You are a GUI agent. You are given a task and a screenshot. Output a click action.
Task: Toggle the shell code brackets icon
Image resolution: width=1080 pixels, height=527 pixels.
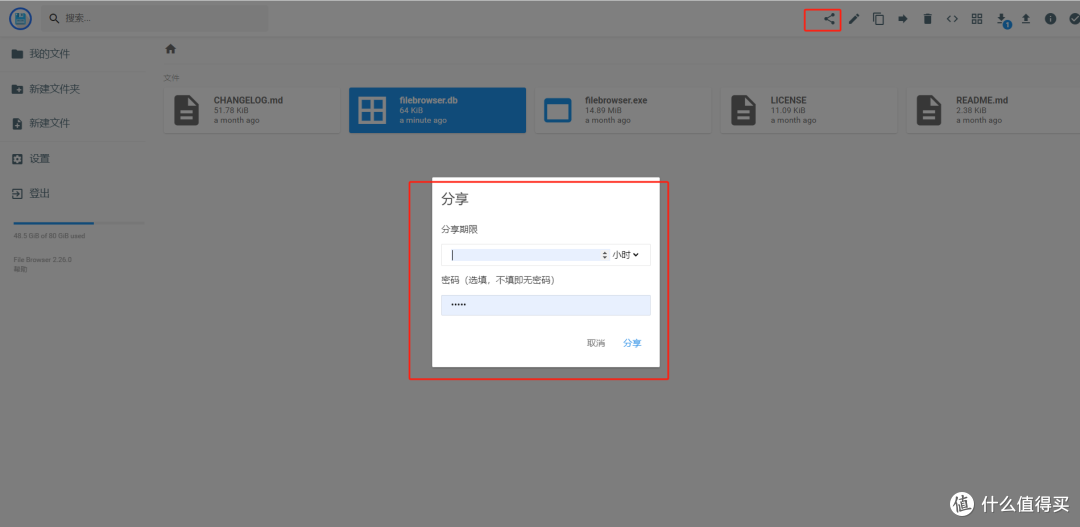click(x=952, y=19)
